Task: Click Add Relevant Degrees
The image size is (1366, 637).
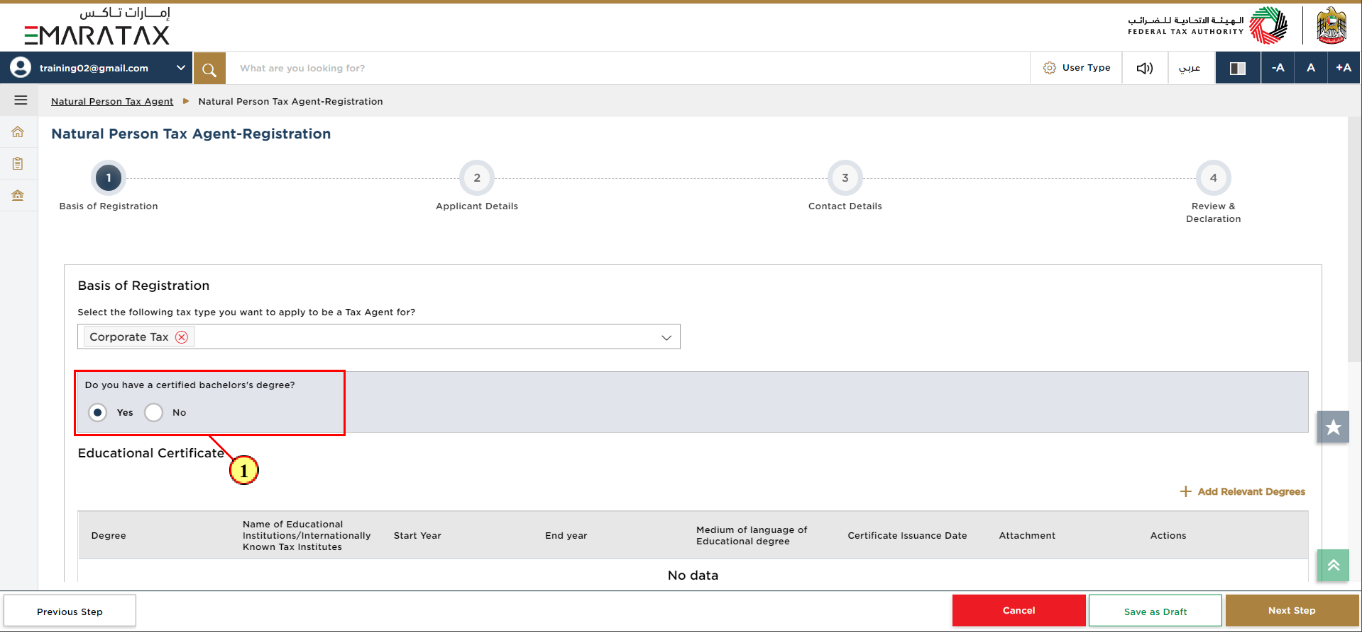Action: [x=1243, y=492]
